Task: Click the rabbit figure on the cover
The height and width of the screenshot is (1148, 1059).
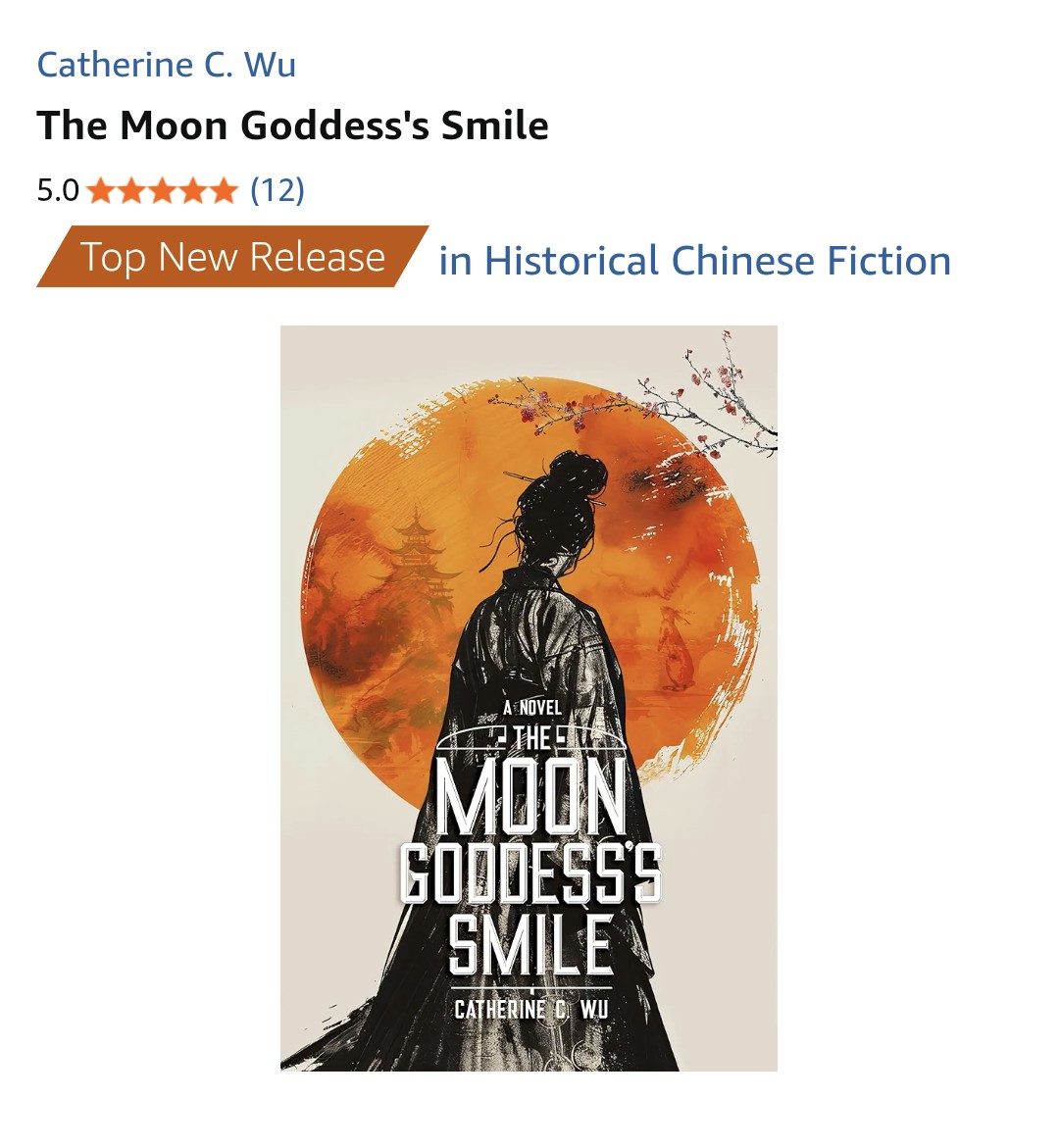Action: pyautogui.click(x=675, y=649)
